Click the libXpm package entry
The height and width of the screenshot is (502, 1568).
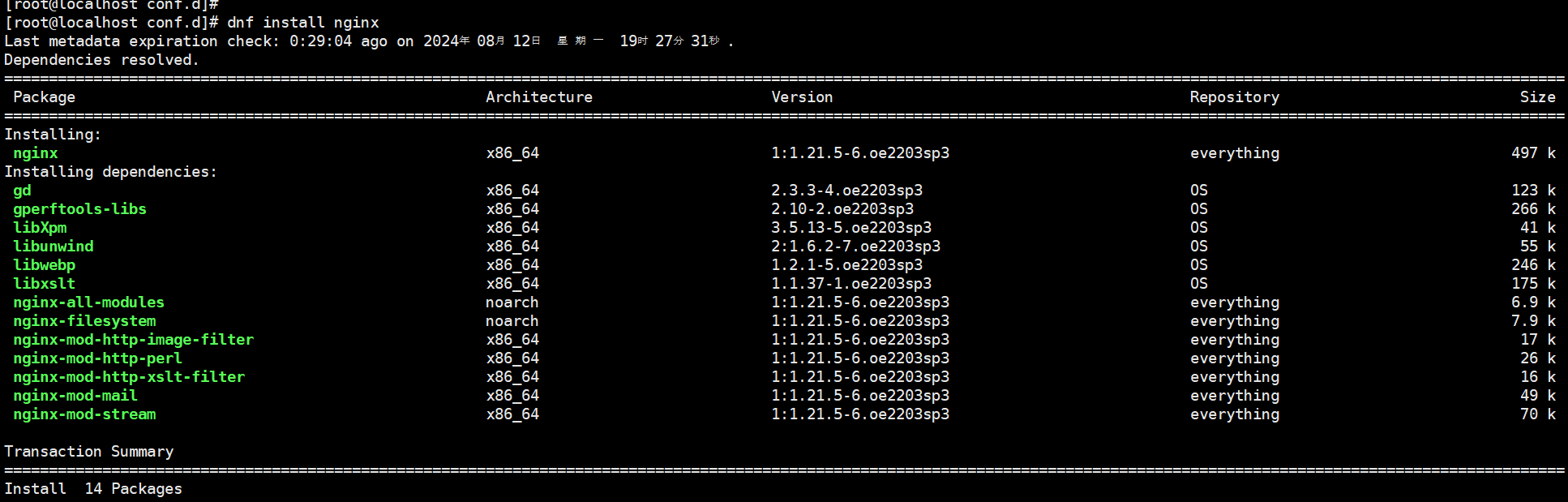point(40,228)
